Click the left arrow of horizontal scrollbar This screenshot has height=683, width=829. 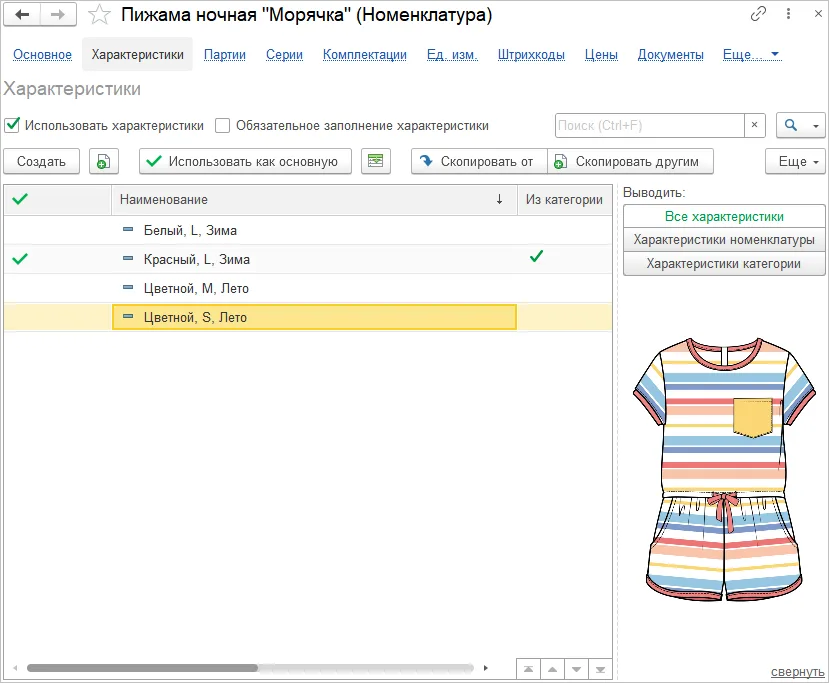click(x=15, y=668)
